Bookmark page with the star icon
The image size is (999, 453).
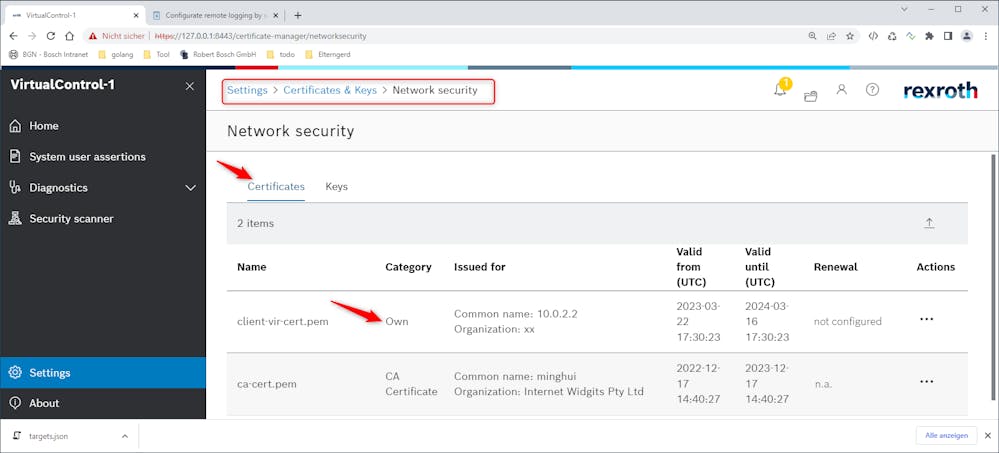pyautogui.click(x=850, y=36)
